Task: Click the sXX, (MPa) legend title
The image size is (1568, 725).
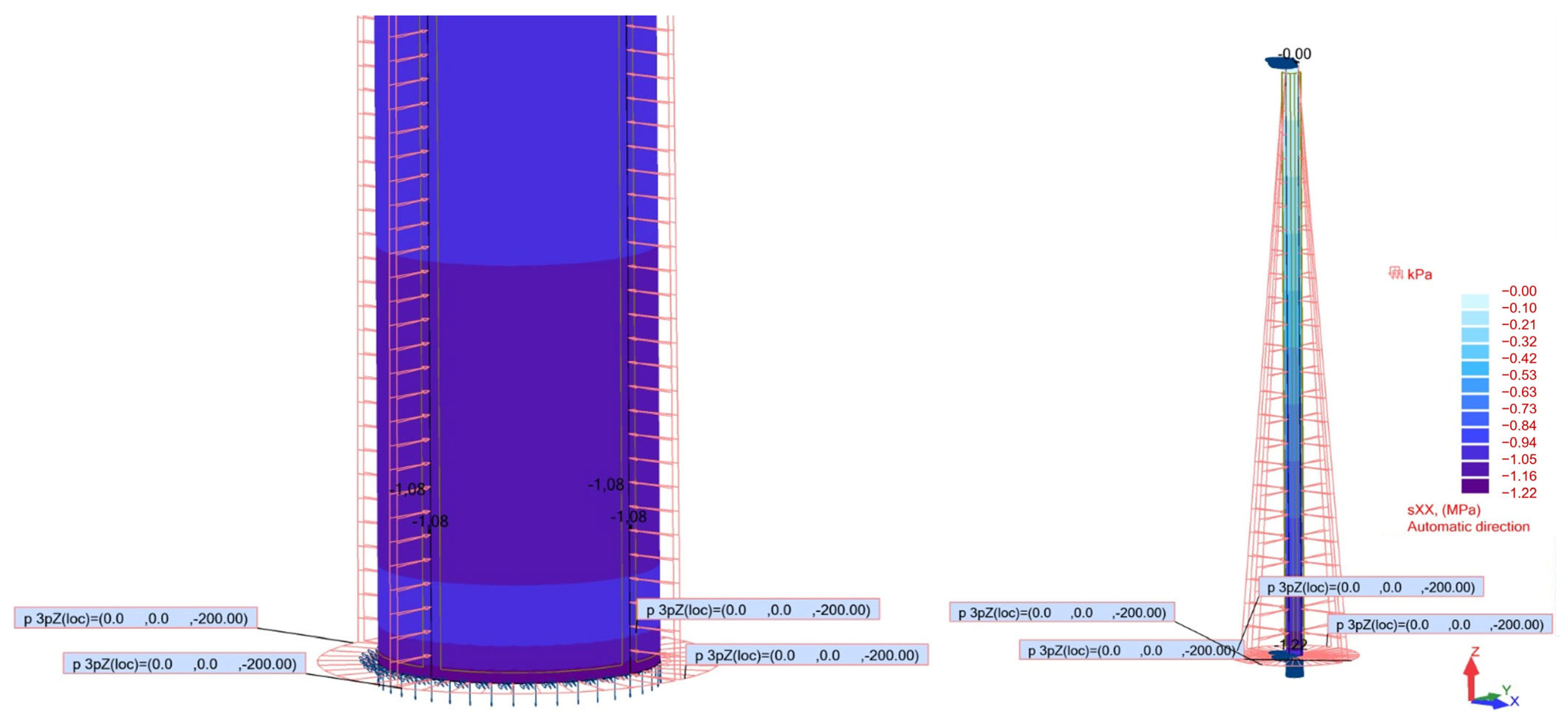Action: (1443, 510)
